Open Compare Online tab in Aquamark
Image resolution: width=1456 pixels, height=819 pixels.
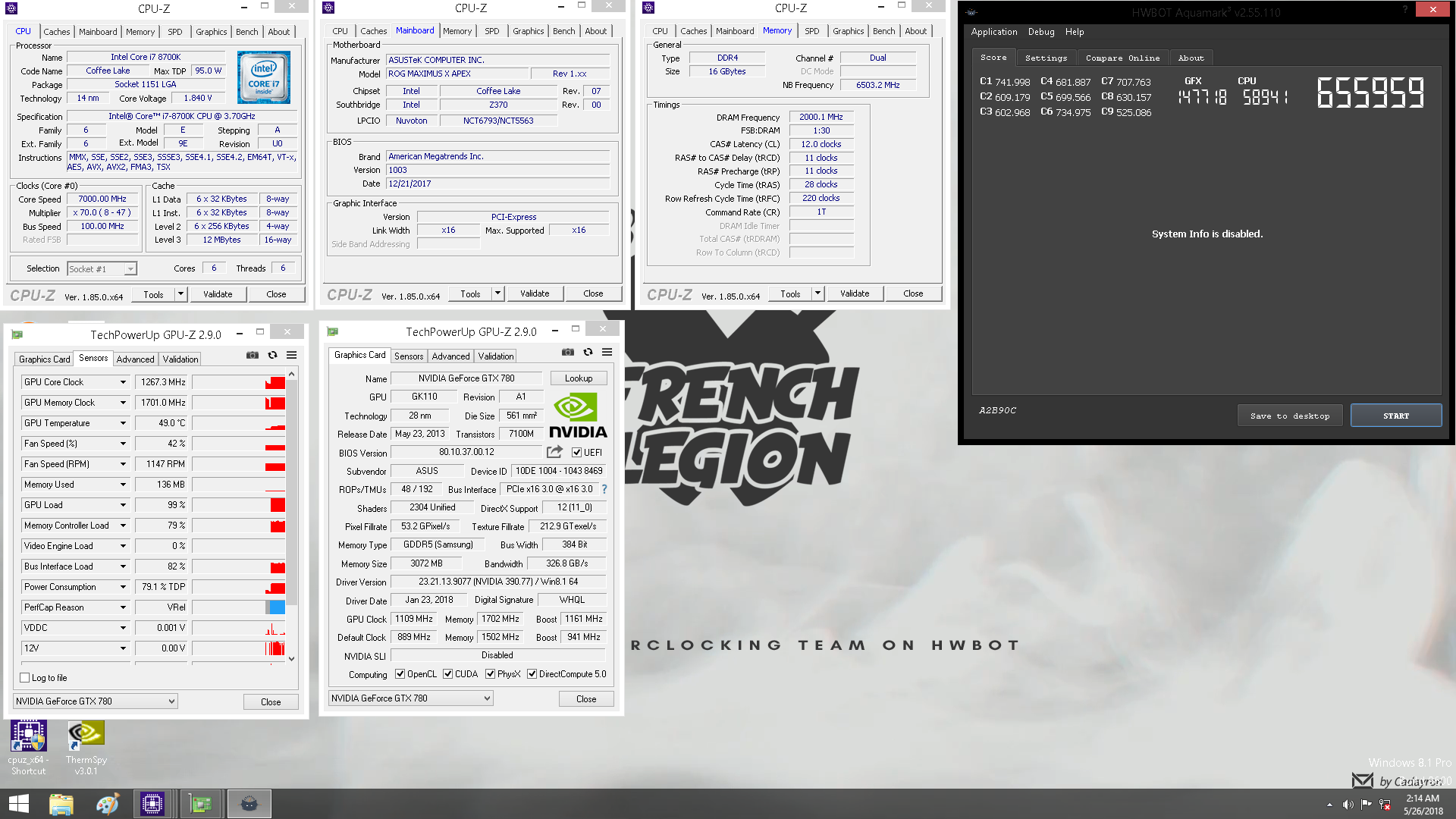(1122, 58)
